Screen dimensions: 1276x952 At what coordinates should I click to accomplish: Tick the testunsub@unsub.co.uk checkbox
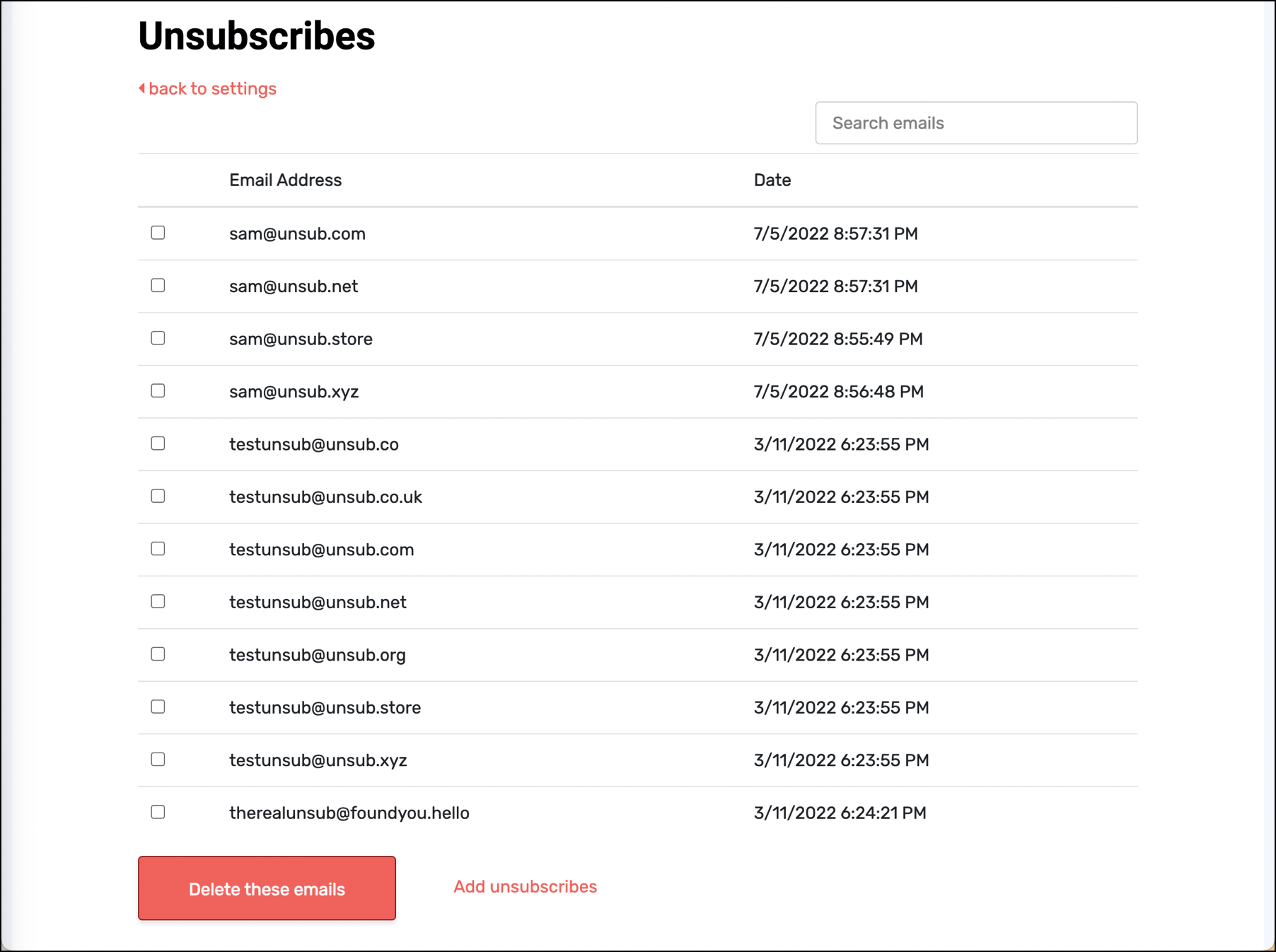click(x=158, y=496)
